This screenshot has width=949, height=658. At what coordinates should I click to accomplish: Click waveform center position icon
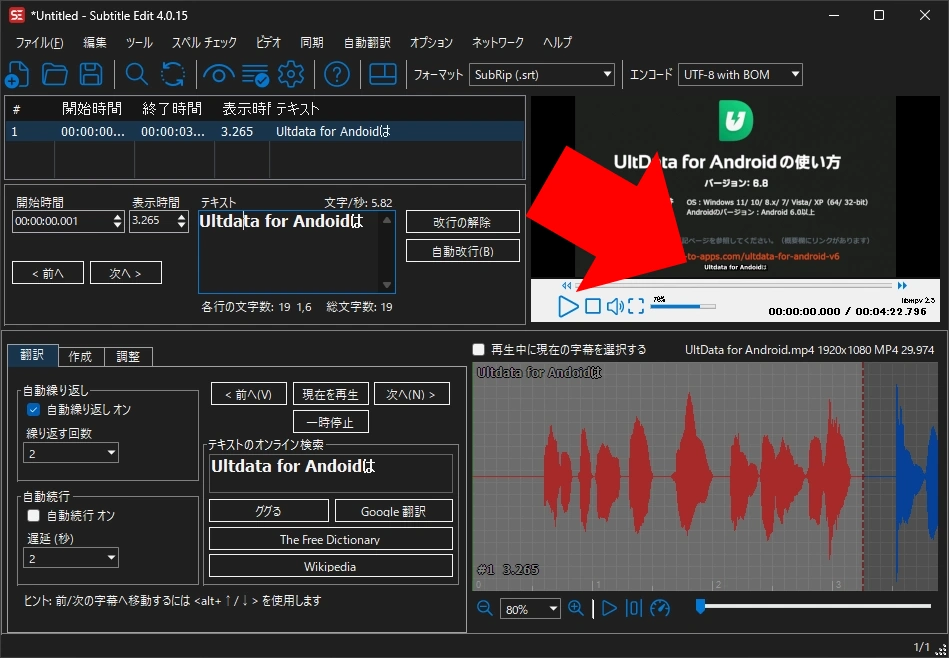click(x=634, y=608)
